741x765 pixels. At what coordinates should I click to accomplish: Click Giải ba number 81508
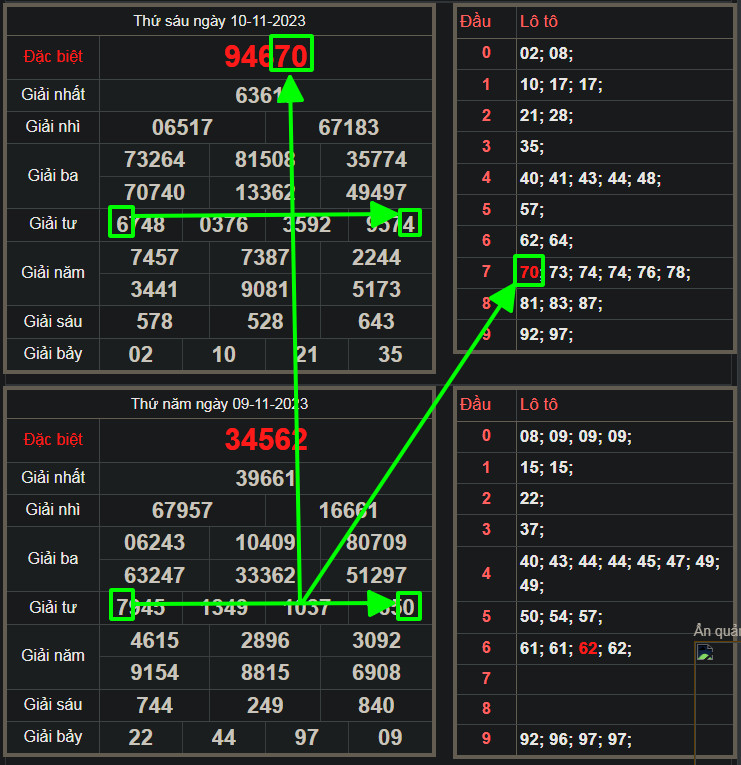265,160
